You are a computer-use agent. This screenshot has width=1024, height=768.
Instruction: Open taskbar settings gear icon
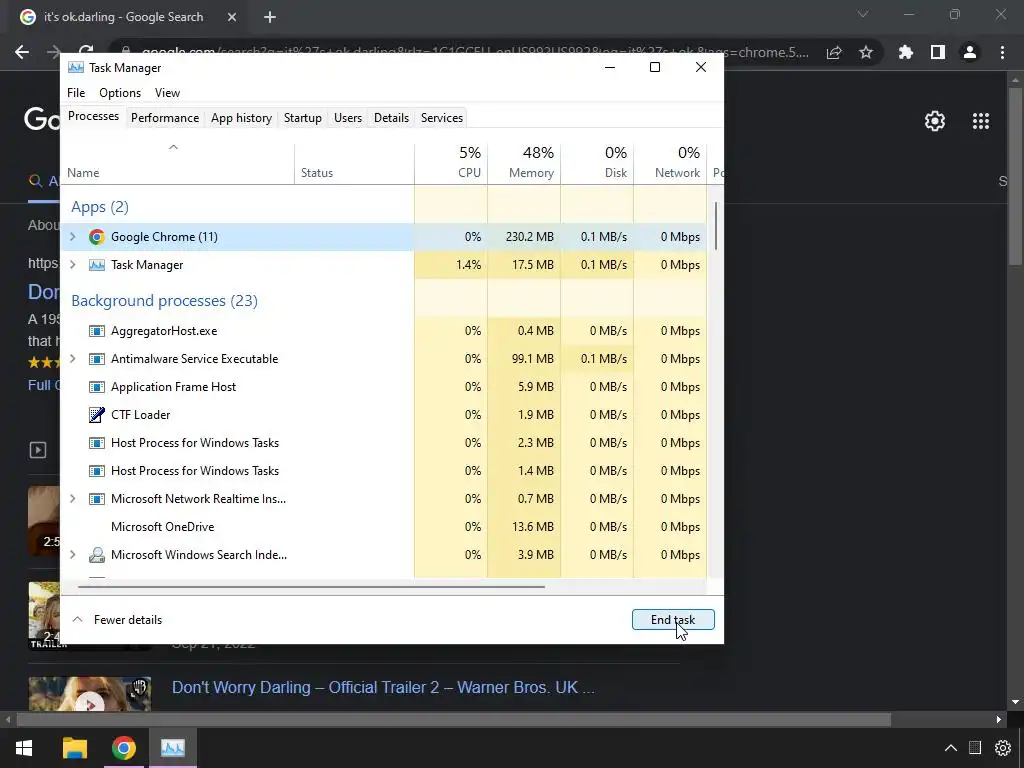point(1002,748)
